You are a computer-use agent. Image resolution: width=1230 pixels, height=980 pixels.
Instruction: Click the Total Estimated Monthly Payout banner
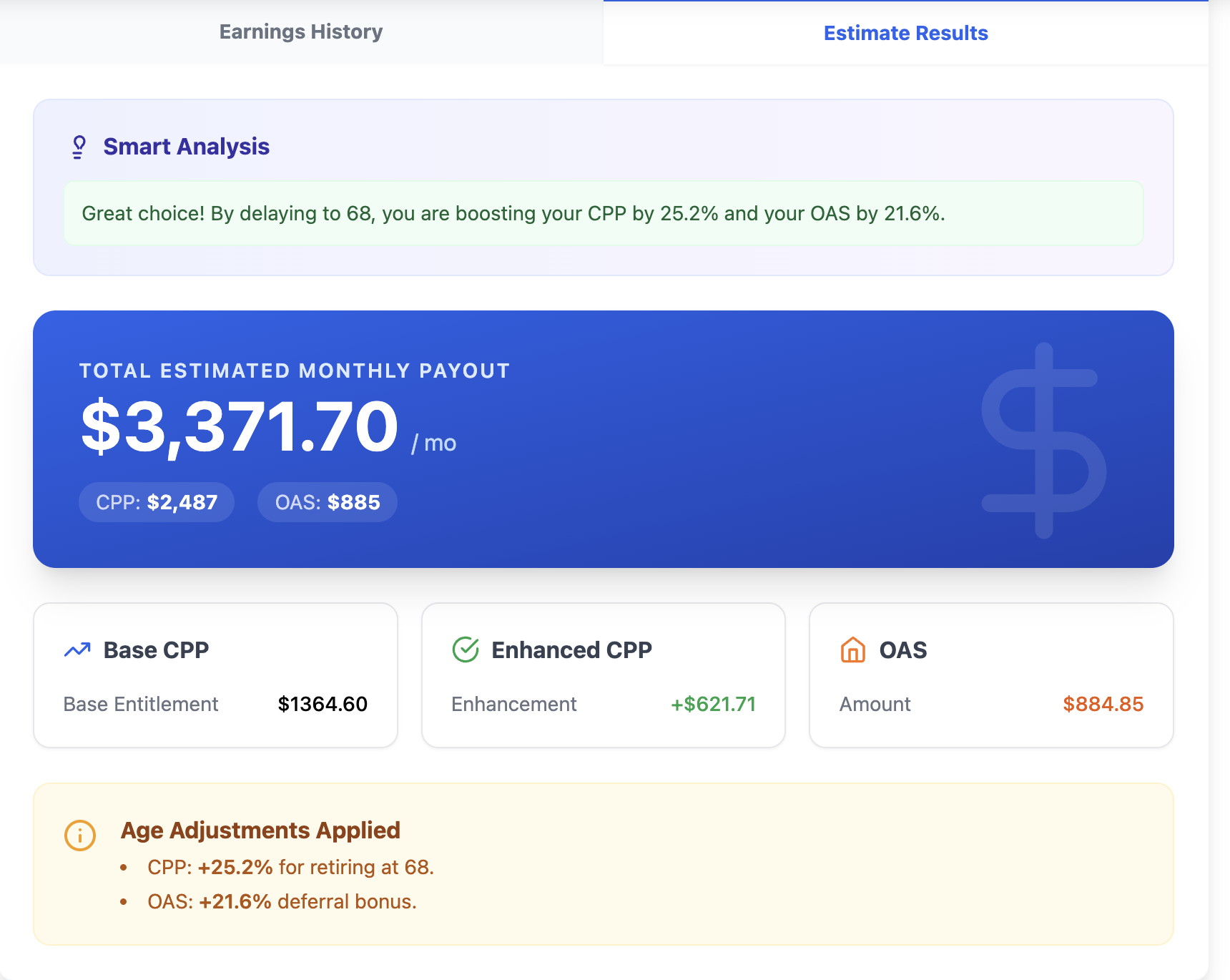tap(604, 437)
